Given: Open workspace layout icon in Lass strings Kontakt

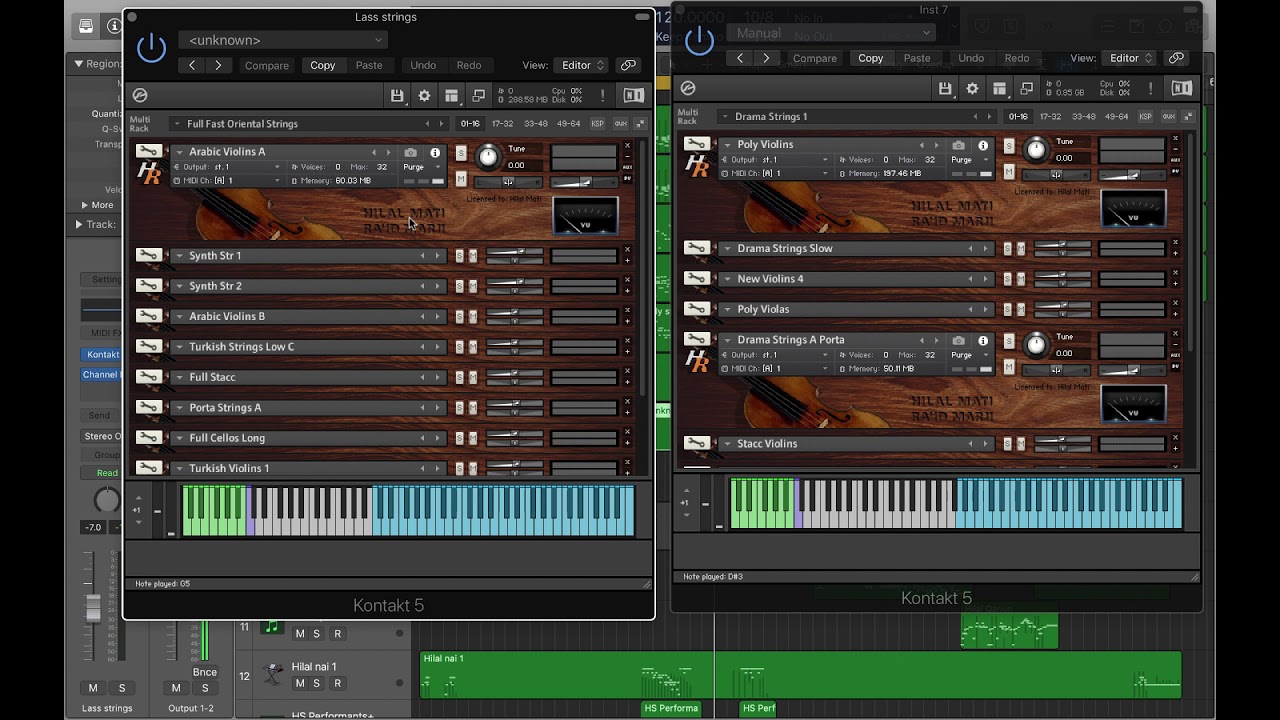Looking at the screenshot, I should tap(451, 96).
